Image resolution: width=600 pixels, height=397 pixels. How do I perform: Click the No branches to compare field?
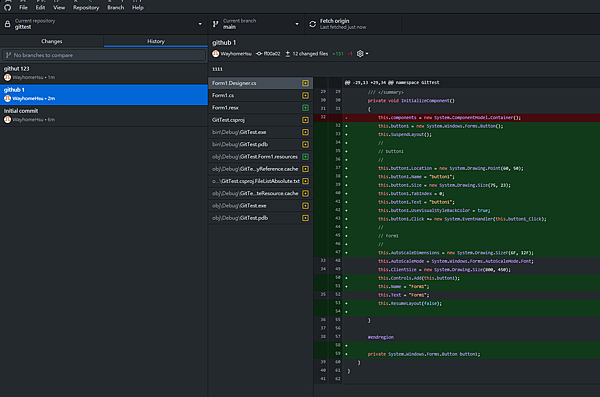[x=104, y=55]
